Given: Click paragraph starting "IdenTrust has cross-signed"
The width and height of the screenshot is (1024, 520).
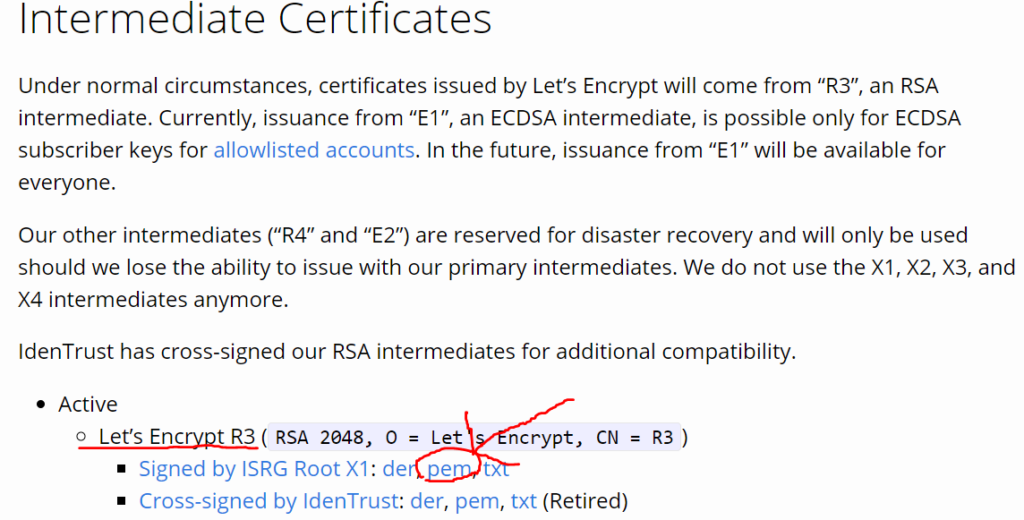Looking at the screenshot, I should (407, 351).
